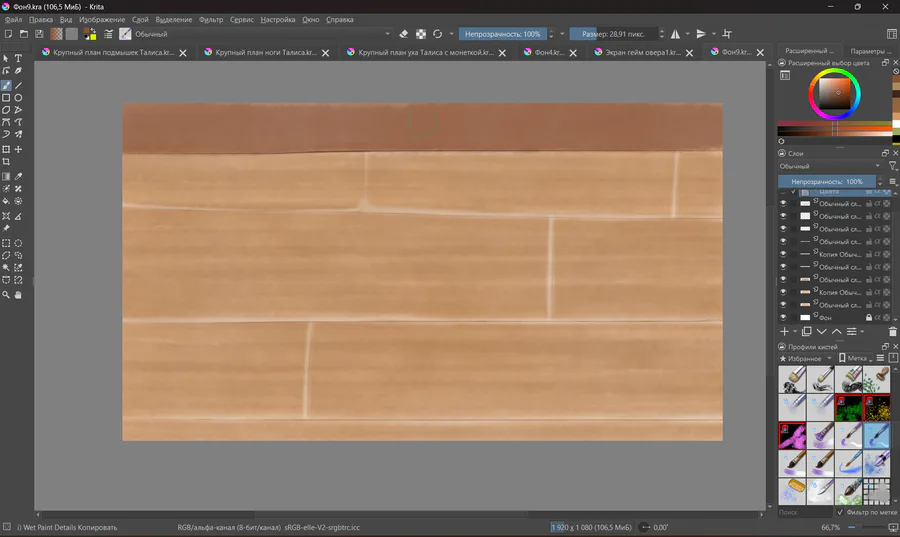Select the Ellipse shape tool
The image size is (900, 537).
(18, 98)
